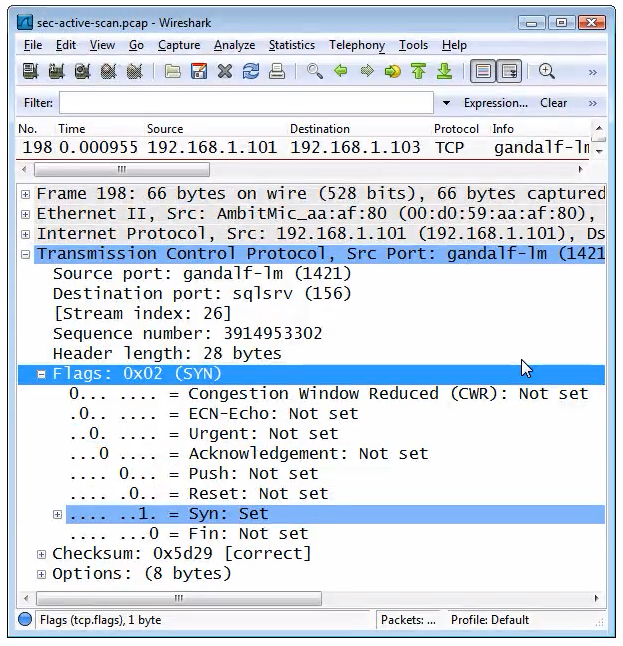Image resolution: width=623 pixels, height=646 pixels.
Task: Sort by the Protocol column header
Action: [x=456, y=129]
